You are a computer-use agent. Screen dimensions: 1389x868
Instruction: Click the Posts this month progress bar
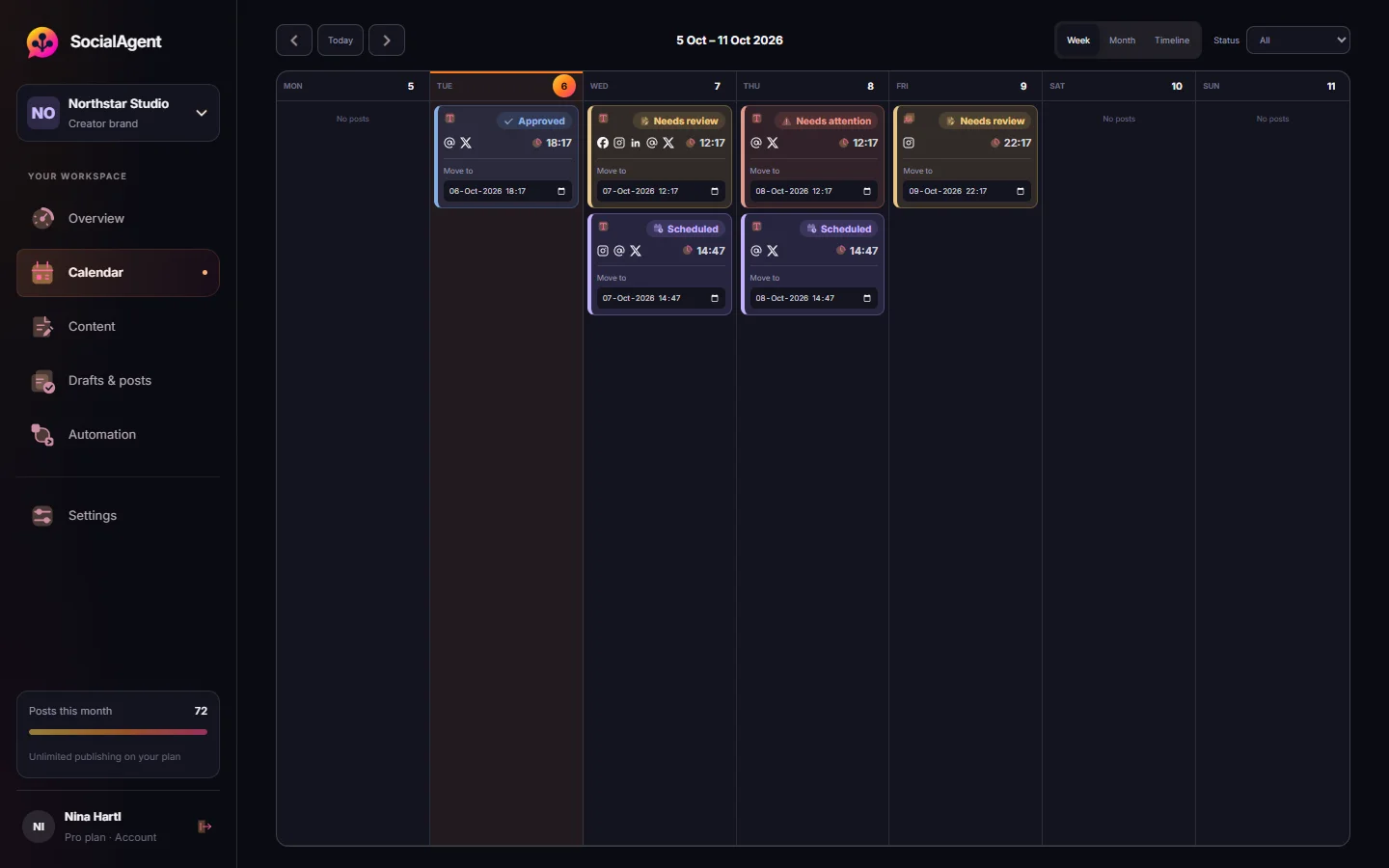118,732
